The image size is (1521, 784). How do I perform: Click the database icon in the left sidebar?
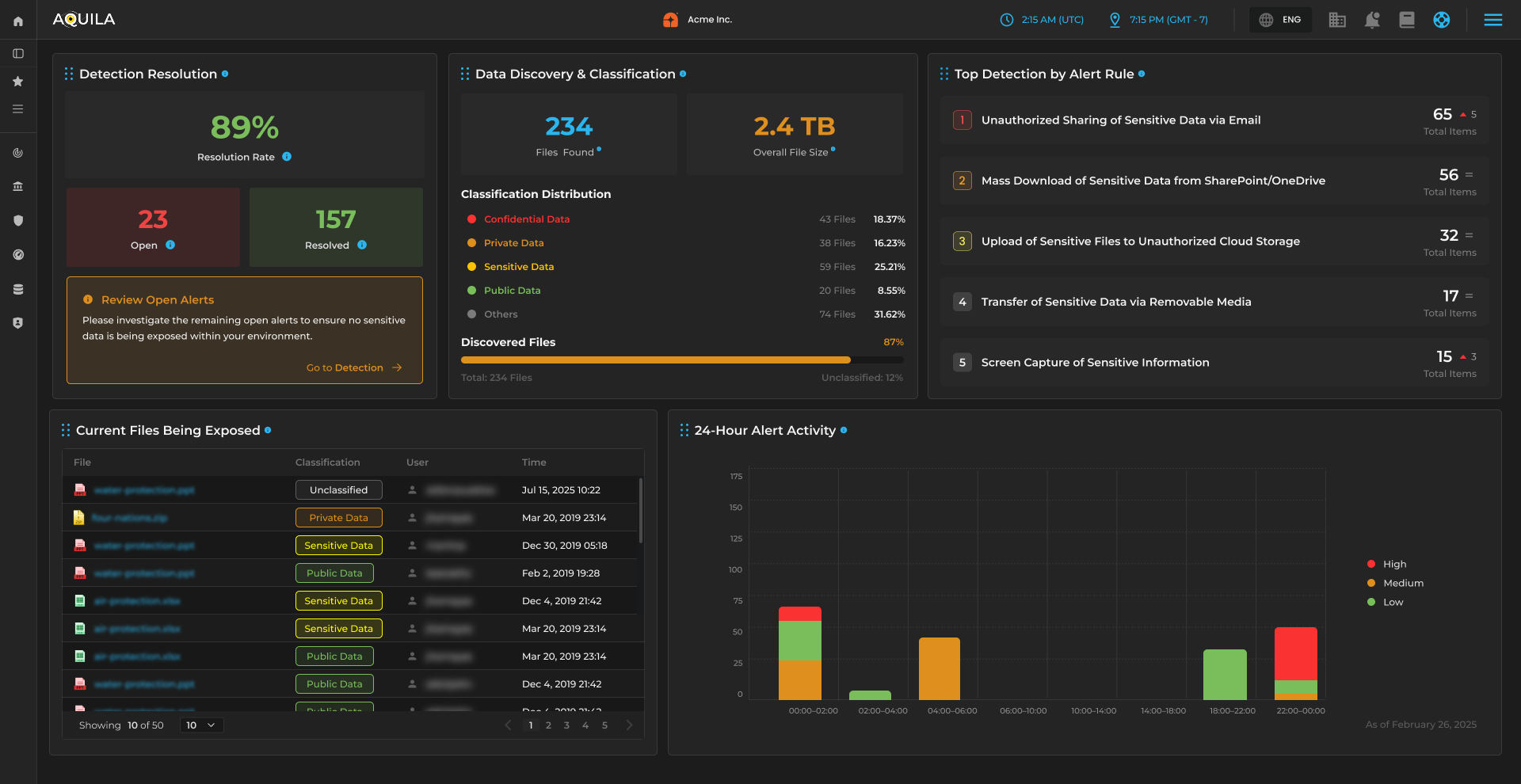18,288
